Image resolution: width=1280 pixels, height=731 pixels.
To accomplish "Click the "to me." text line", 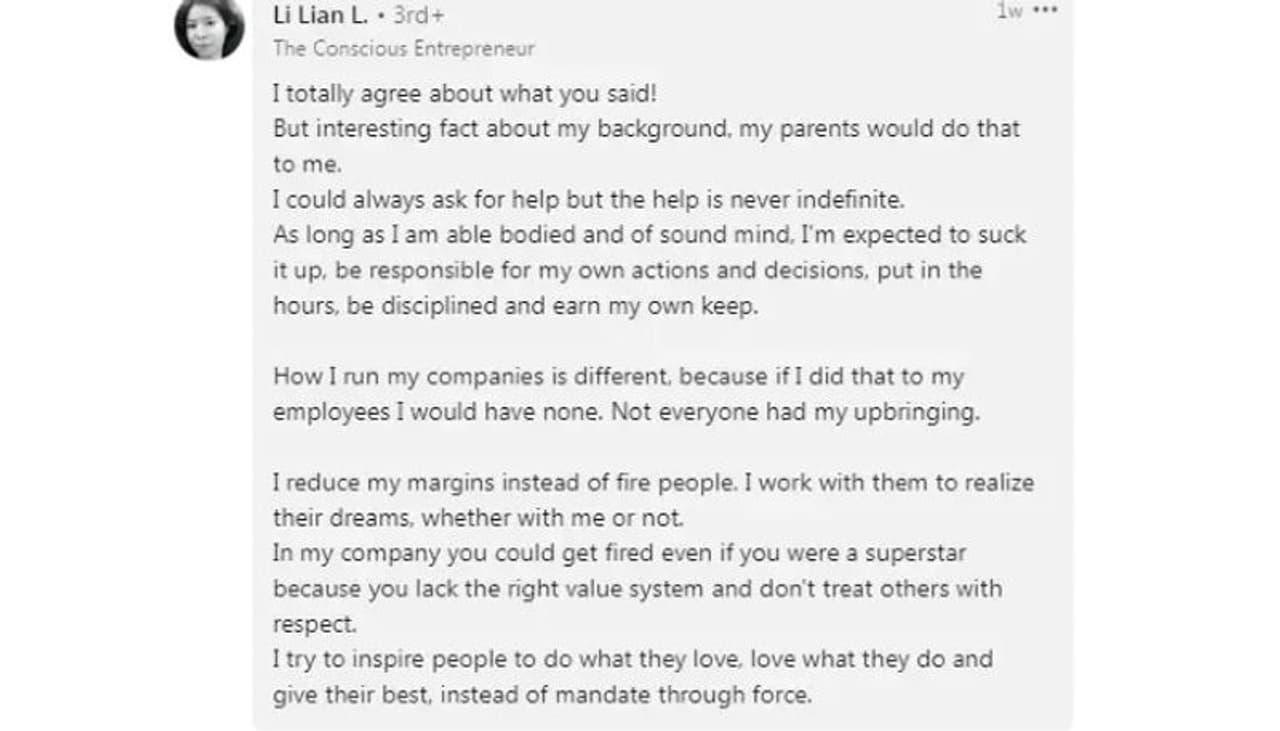I will tap(307, 165).
